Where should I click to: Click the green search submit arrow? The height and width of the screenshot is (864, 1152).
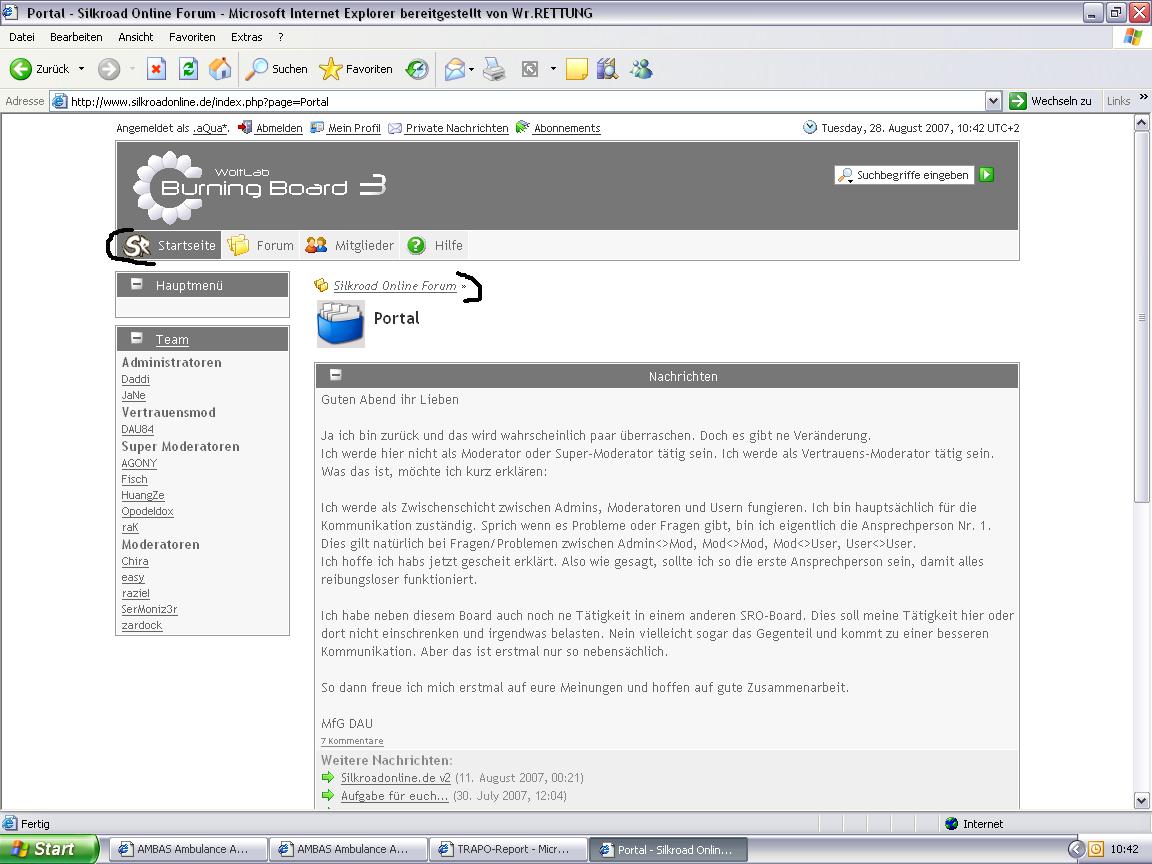point(987,175)
